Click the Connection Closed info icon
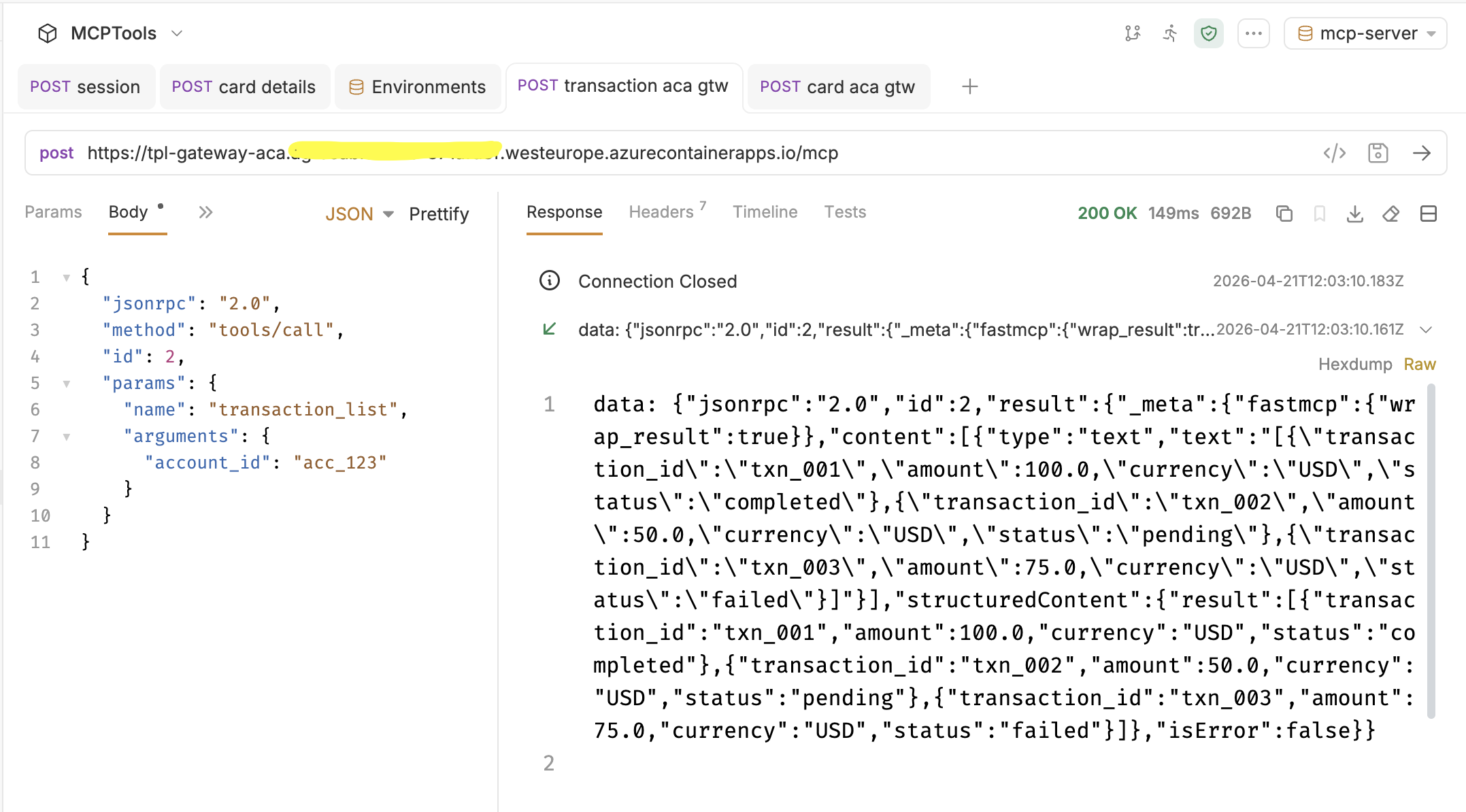Viewport: 1466px width, 812px height. tap(550, 280)
